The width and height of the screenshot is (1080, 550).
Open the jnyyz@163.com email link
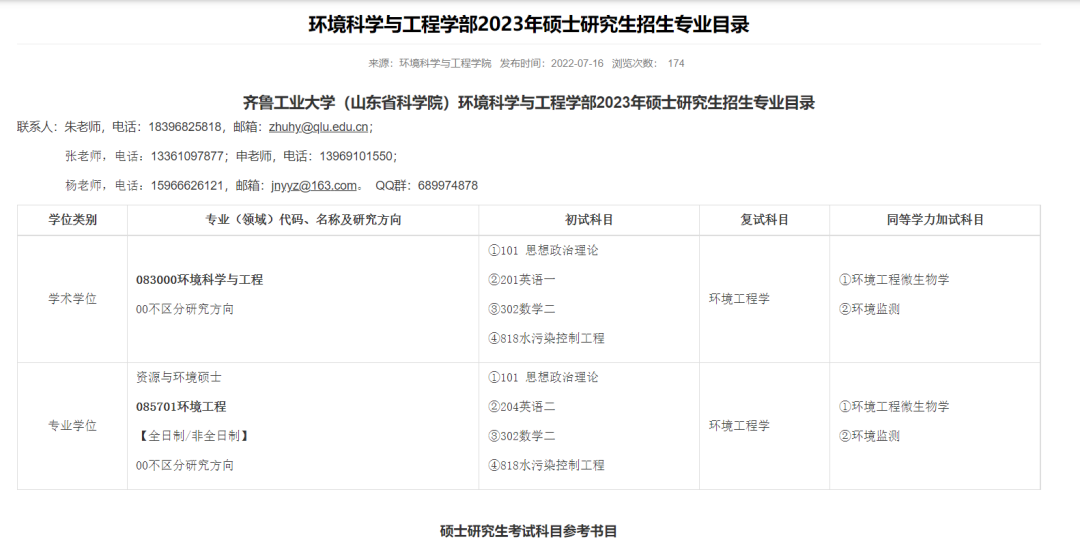[314, 185]
